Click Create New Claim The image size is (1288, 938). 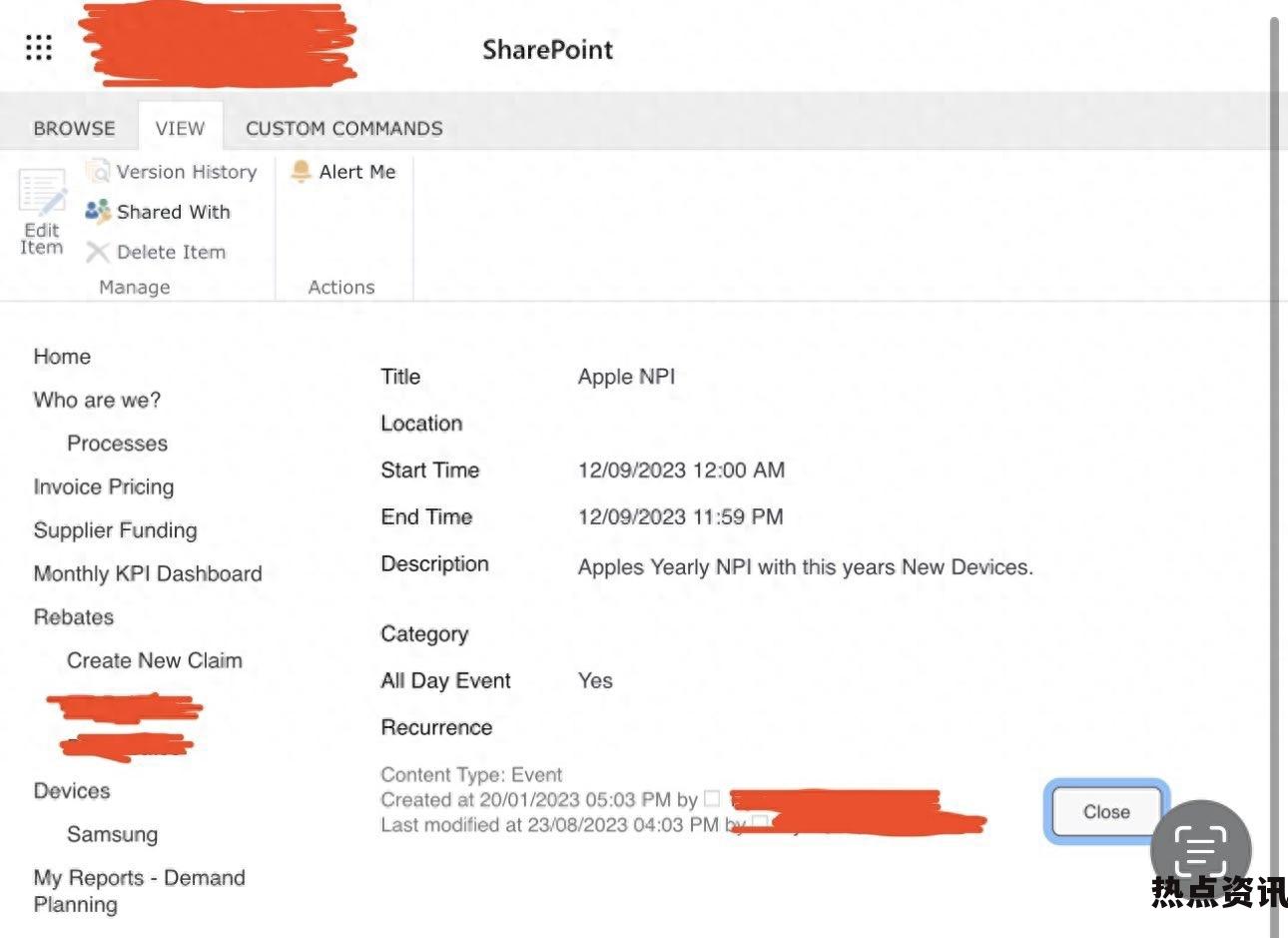click(x=155, y=660)
